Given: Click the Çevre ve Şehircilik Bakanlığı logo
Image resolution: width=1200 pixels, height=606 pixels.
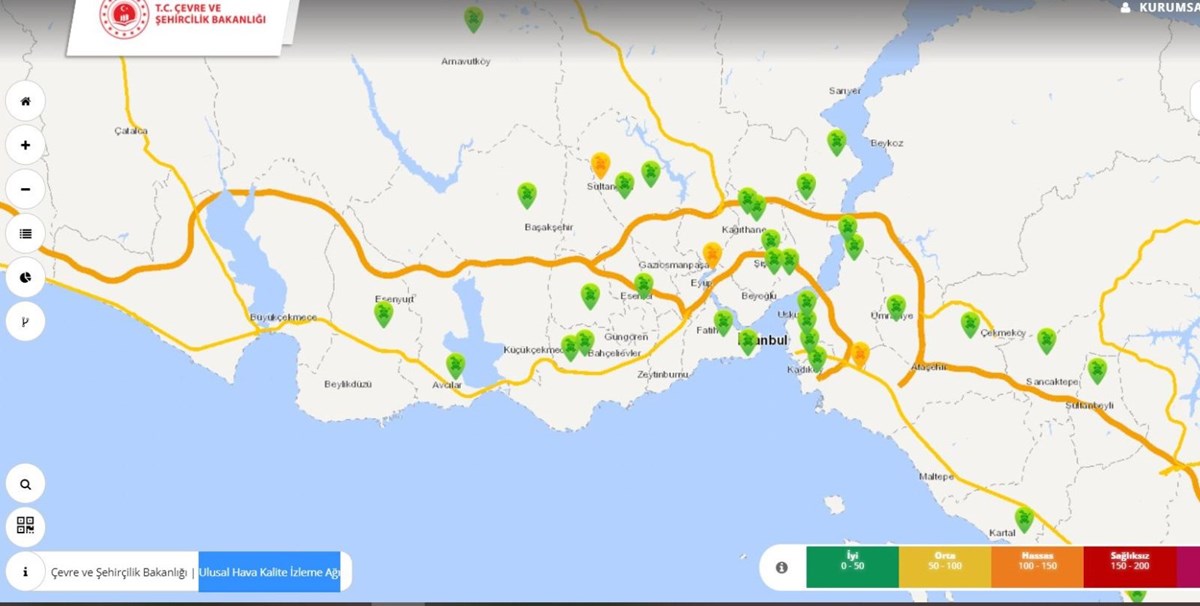Looking at the screenshot, I should 124,18.
